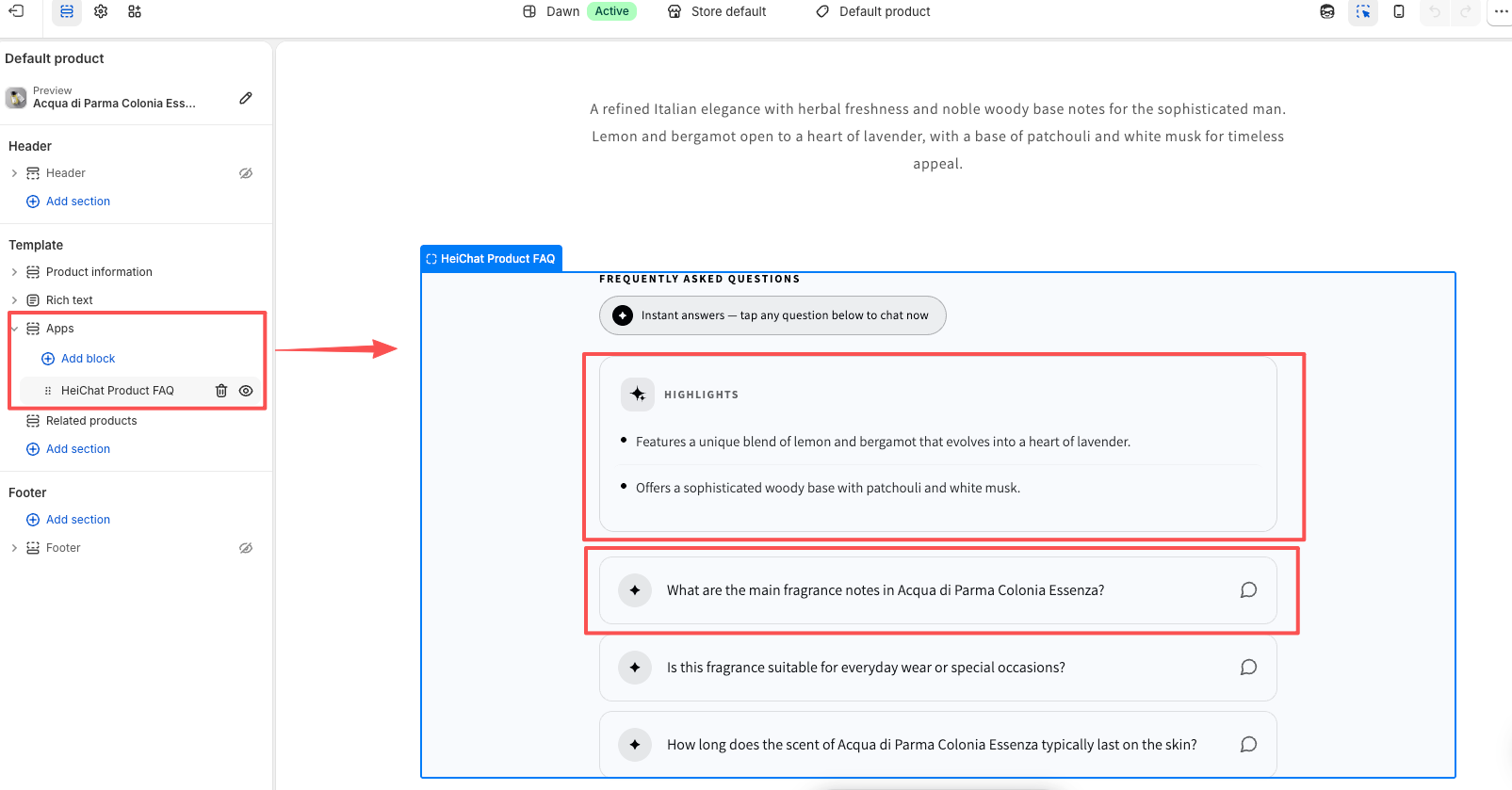Open the App embeds icon
This screenshot has width=1512, height=790.
(135, 11)
